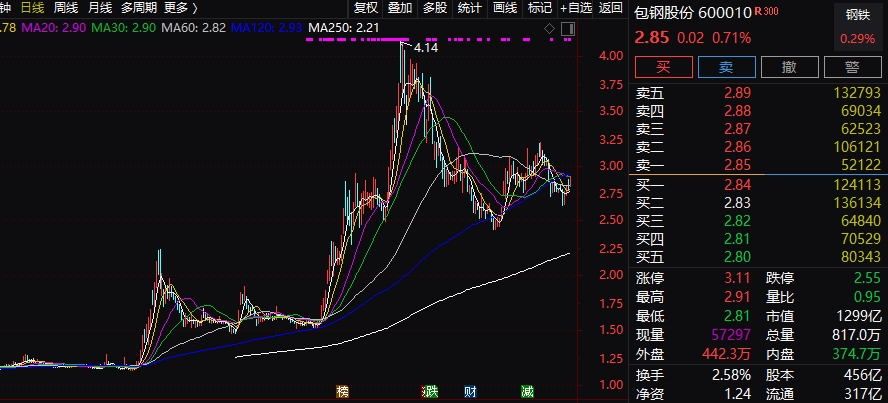Image resolution: width=888 pixels, height=403 pixels.
Task: Select the MA20: 2.90 indicator label
Action: (53, 28)
